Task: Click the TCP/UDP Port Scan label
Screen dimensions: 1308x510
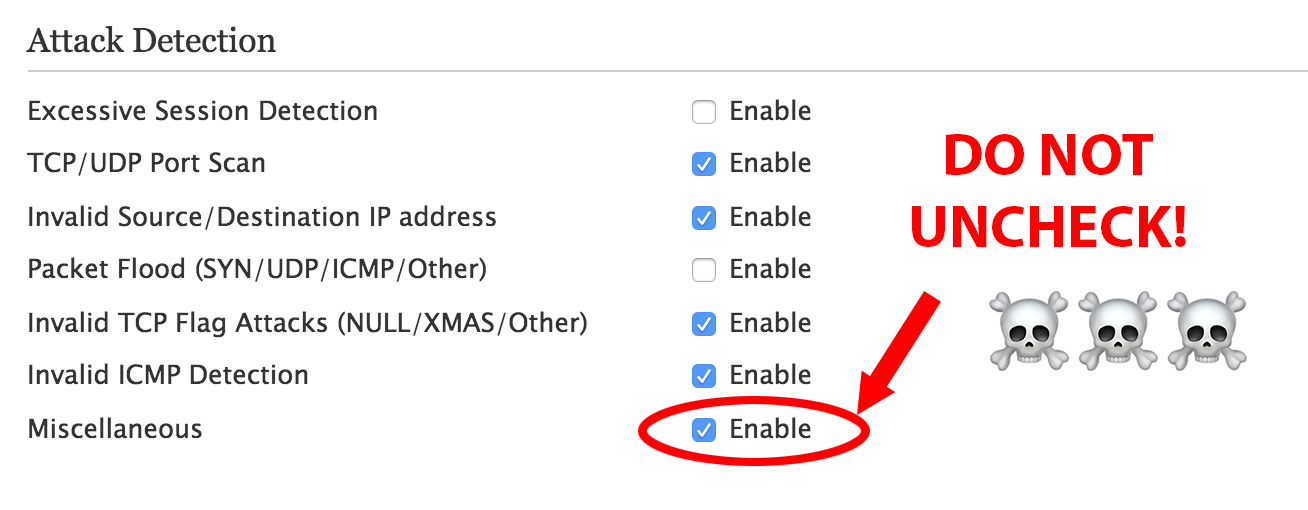Action: (x=147, y=164)
